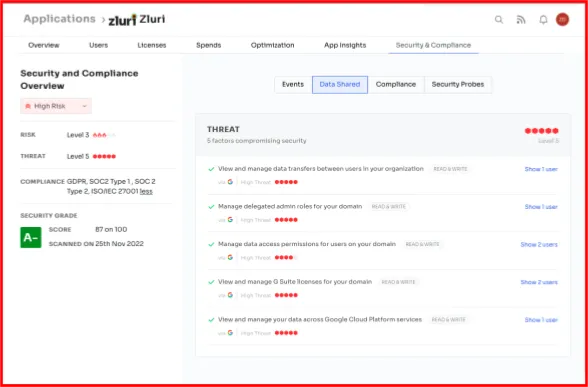
Task: Click check mark beside delegated admin roles
Action: pyautogui.click(x=211, y=207)
